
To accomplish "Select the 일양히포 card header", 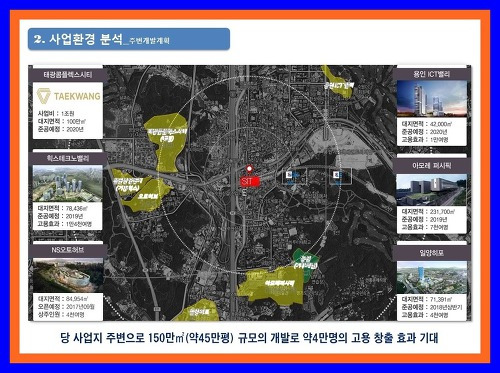I will pos(431,253).
